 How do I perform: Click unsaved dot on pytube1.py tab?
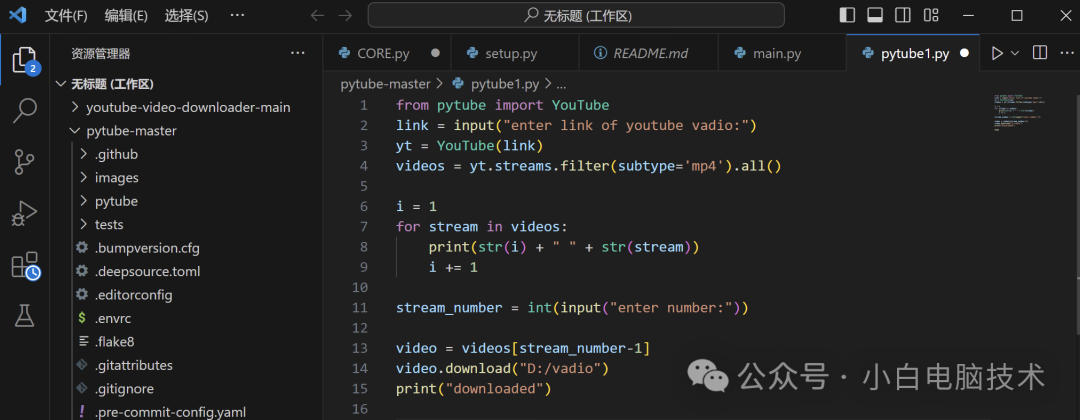(964, 53)
